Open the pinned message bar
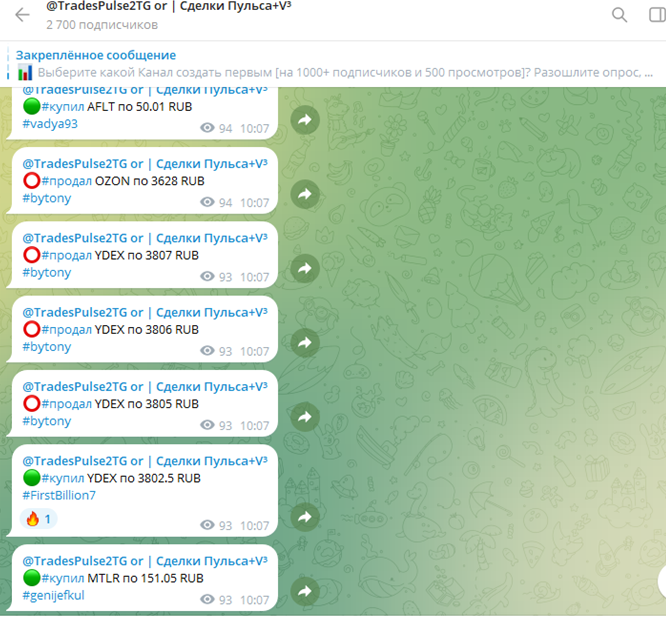Viewport: 666px width, 618px height. [333, 64]
